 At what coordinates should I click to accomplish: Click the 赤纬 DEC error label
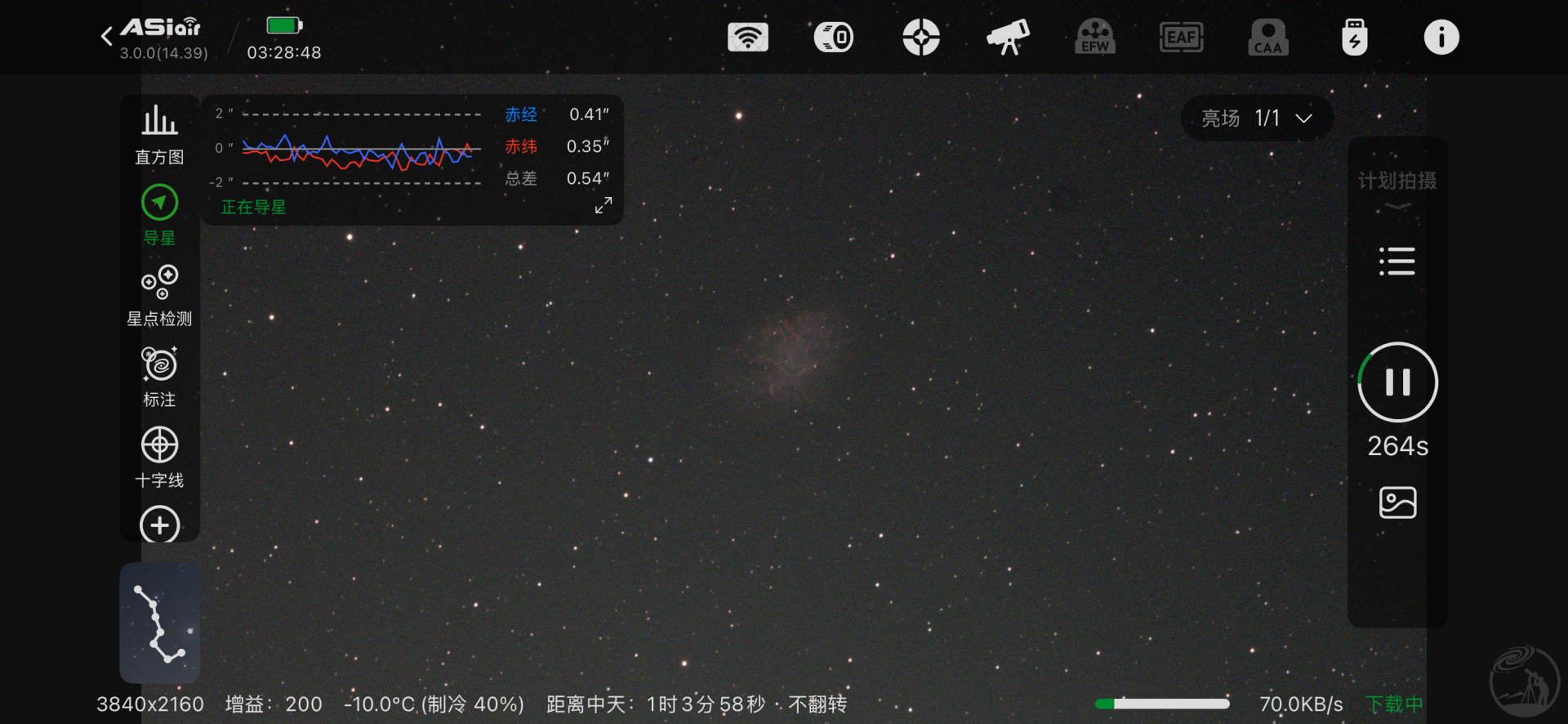click(521, 146)
